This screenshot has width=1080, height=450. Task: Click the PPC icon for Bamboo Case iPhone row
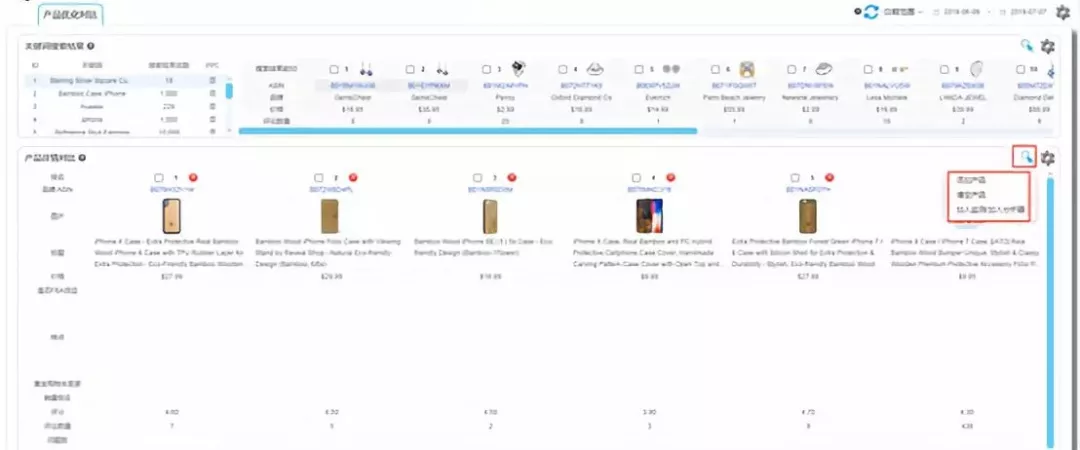coord(213,93)
